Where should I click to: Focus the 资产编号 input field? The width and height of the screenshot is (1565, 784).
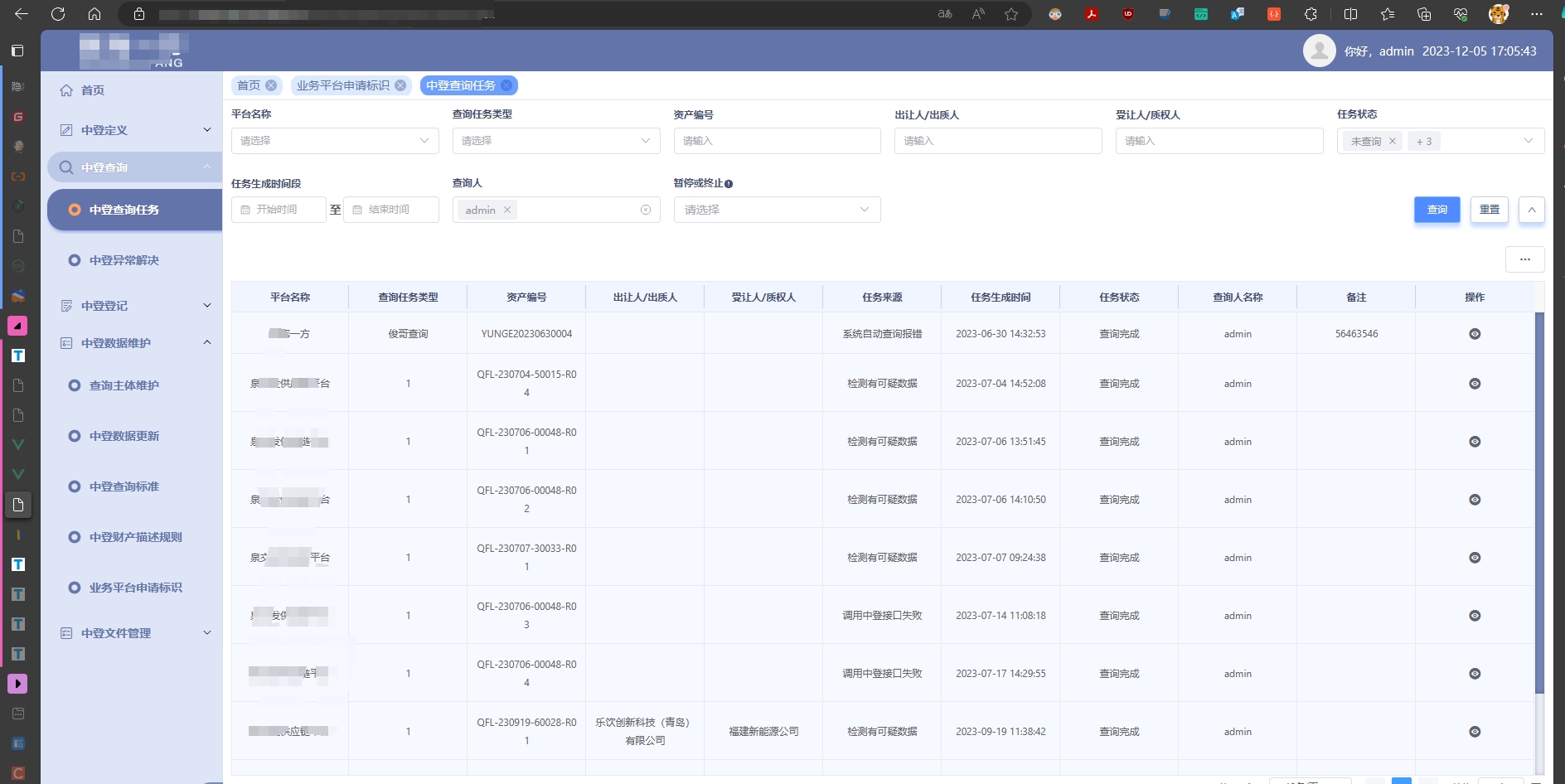(777, 141)
